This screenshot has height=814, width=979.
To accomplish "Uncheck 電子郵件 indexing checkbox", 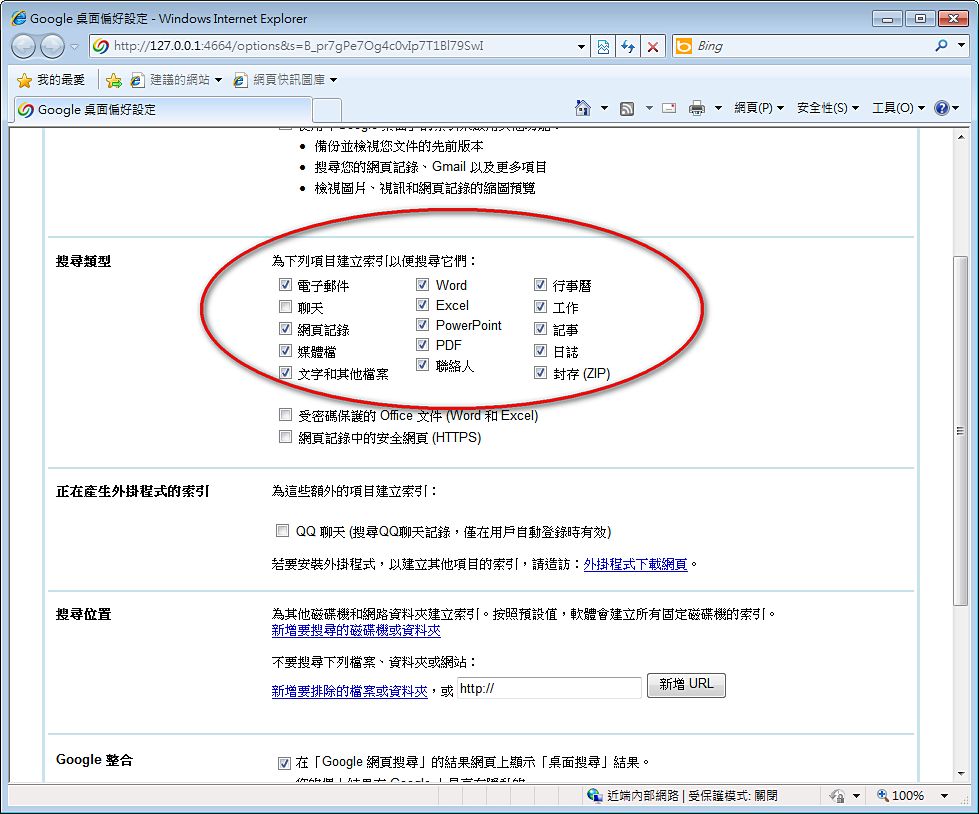I will click(285, 285).
